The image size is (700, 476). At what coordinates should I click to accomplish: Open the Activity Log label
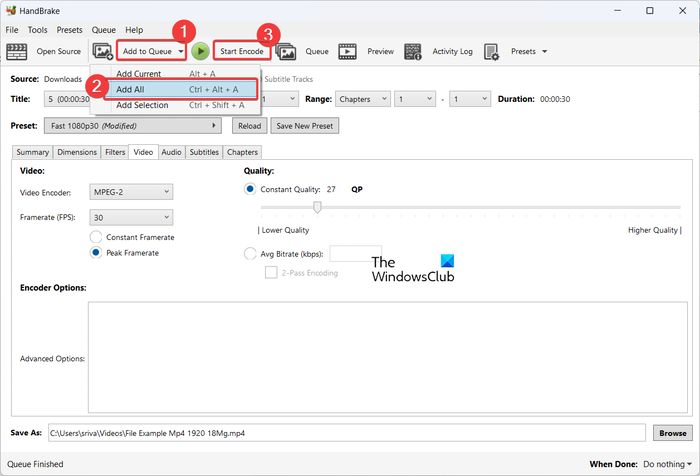pyautogui.click(x=452, y=51)
